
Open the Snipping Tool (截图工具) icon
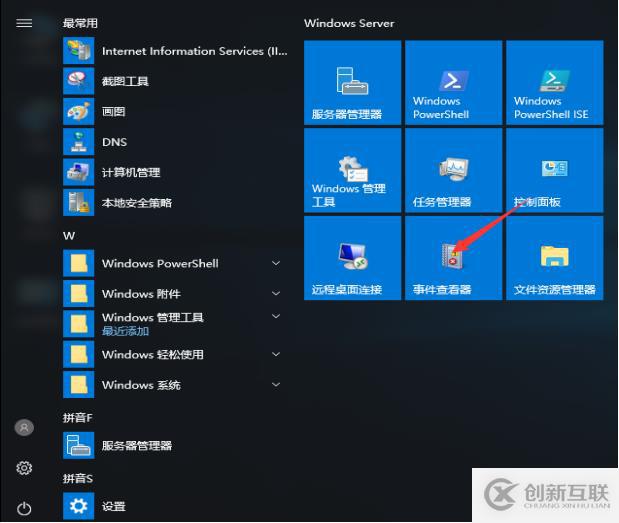(x=79, y=81)
